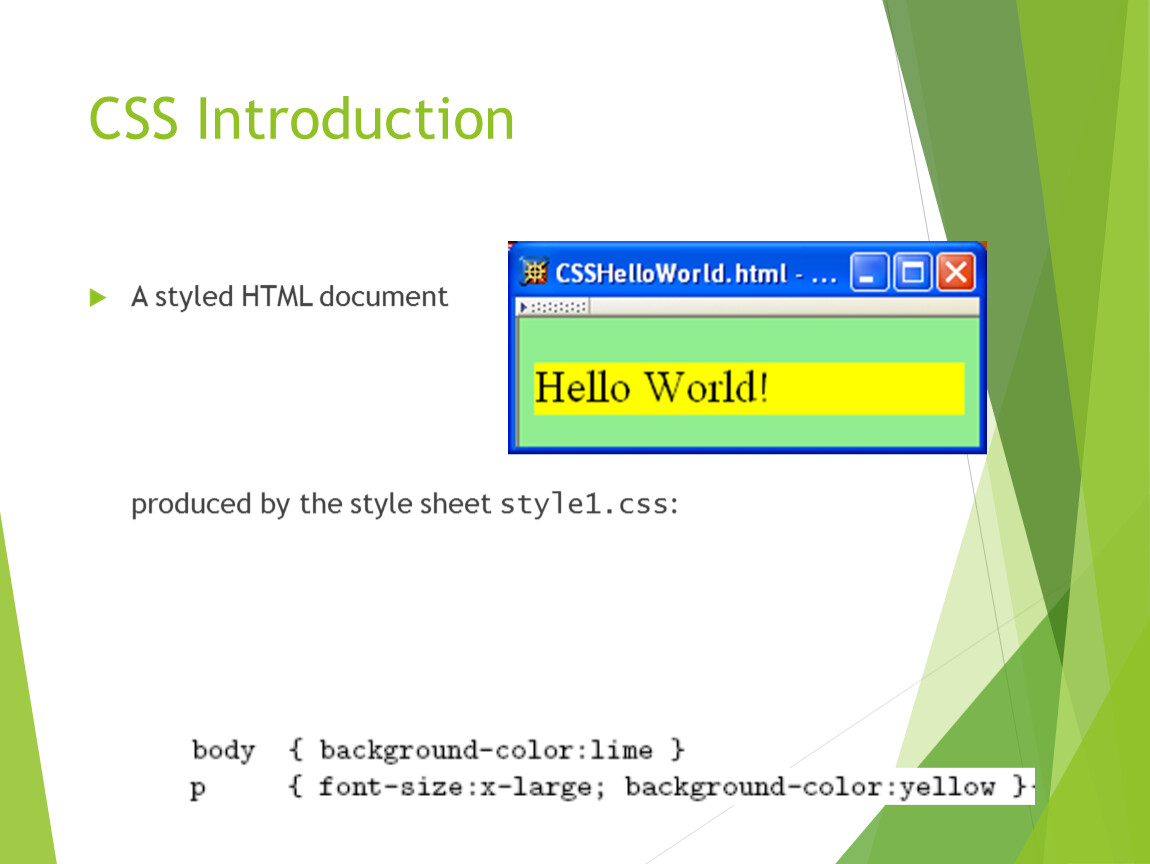
Task: Click the 'p' selector in the code
Action: pyautogui.click(x=197, y=789)
